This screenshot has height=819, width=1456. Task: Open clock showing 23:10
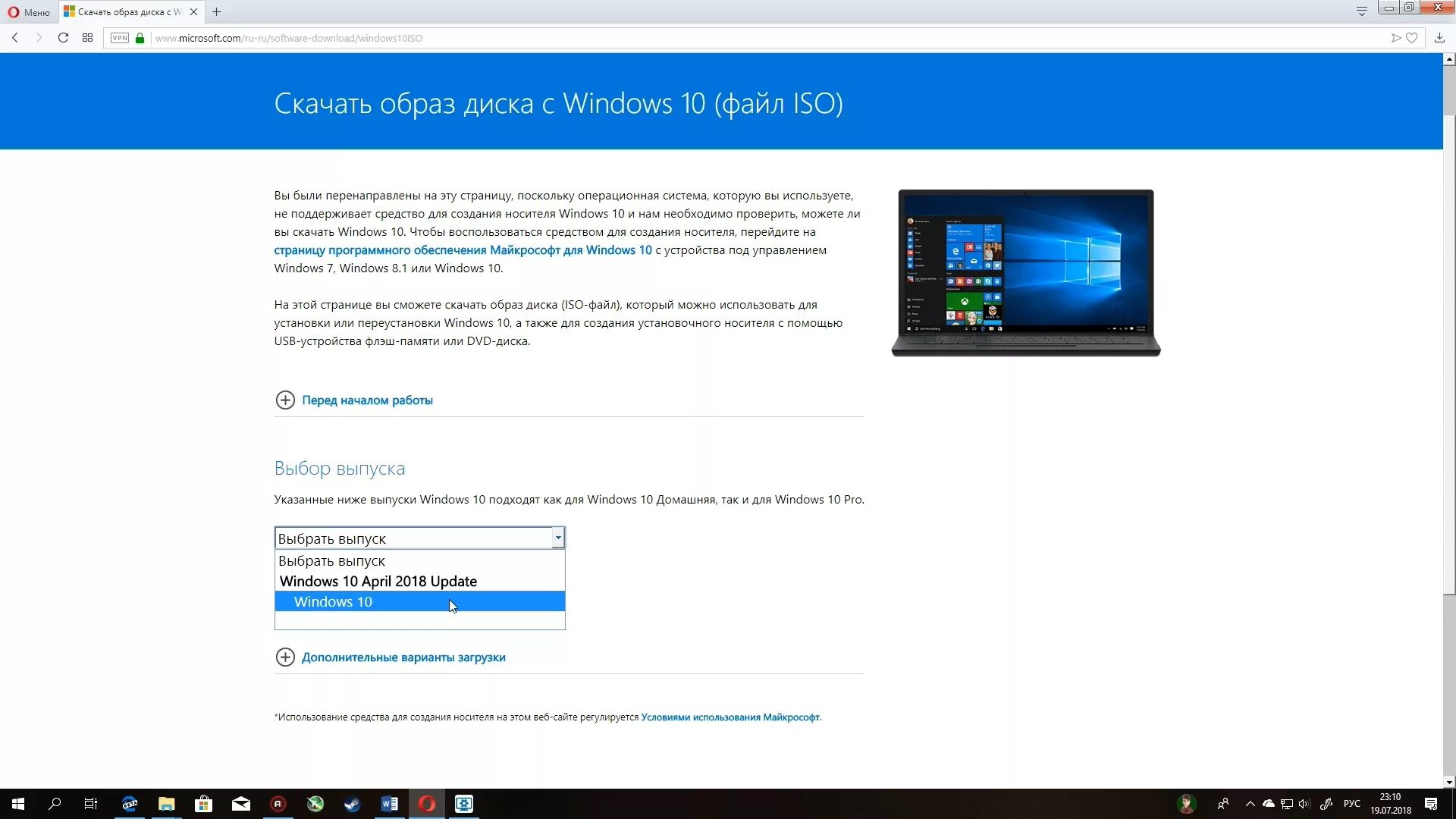point(1390,804)
